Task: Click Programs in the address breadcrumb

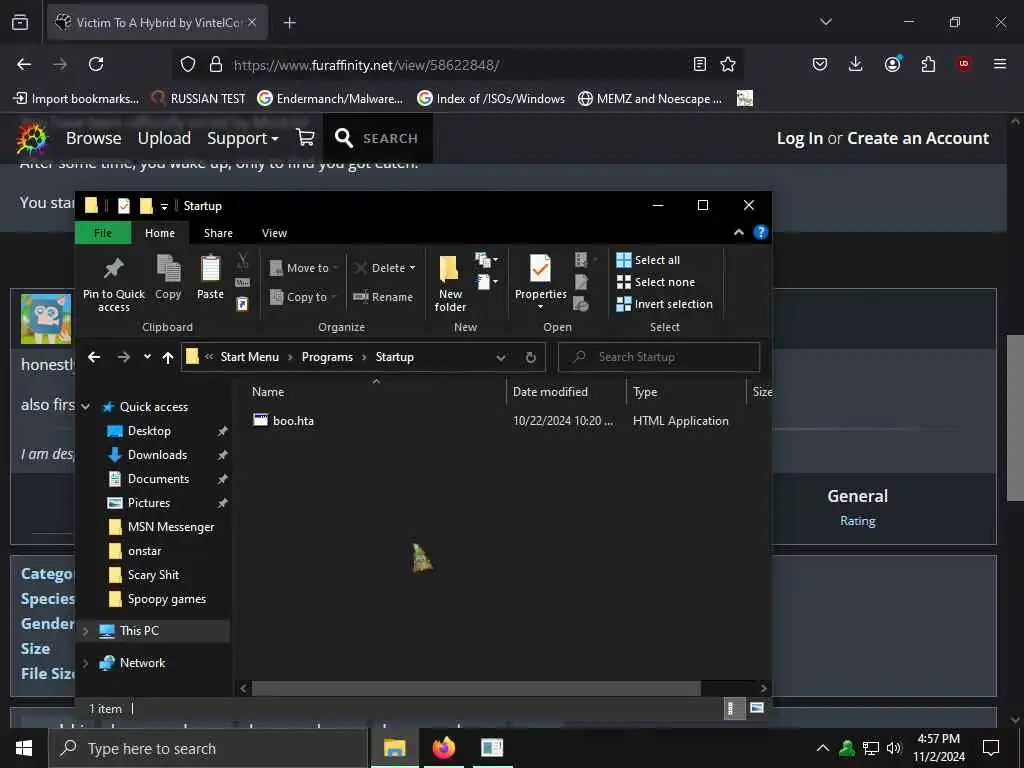Action: pos(327,357)
